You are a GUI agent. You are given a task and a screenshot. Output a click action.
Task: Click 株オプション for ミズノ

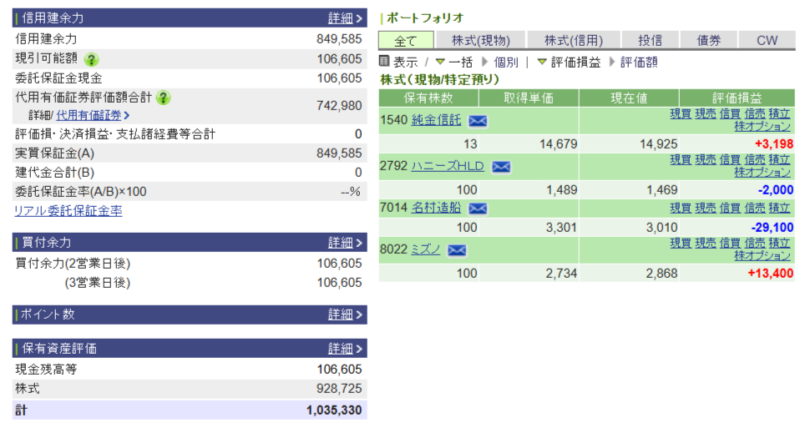[x=762, y=256]
